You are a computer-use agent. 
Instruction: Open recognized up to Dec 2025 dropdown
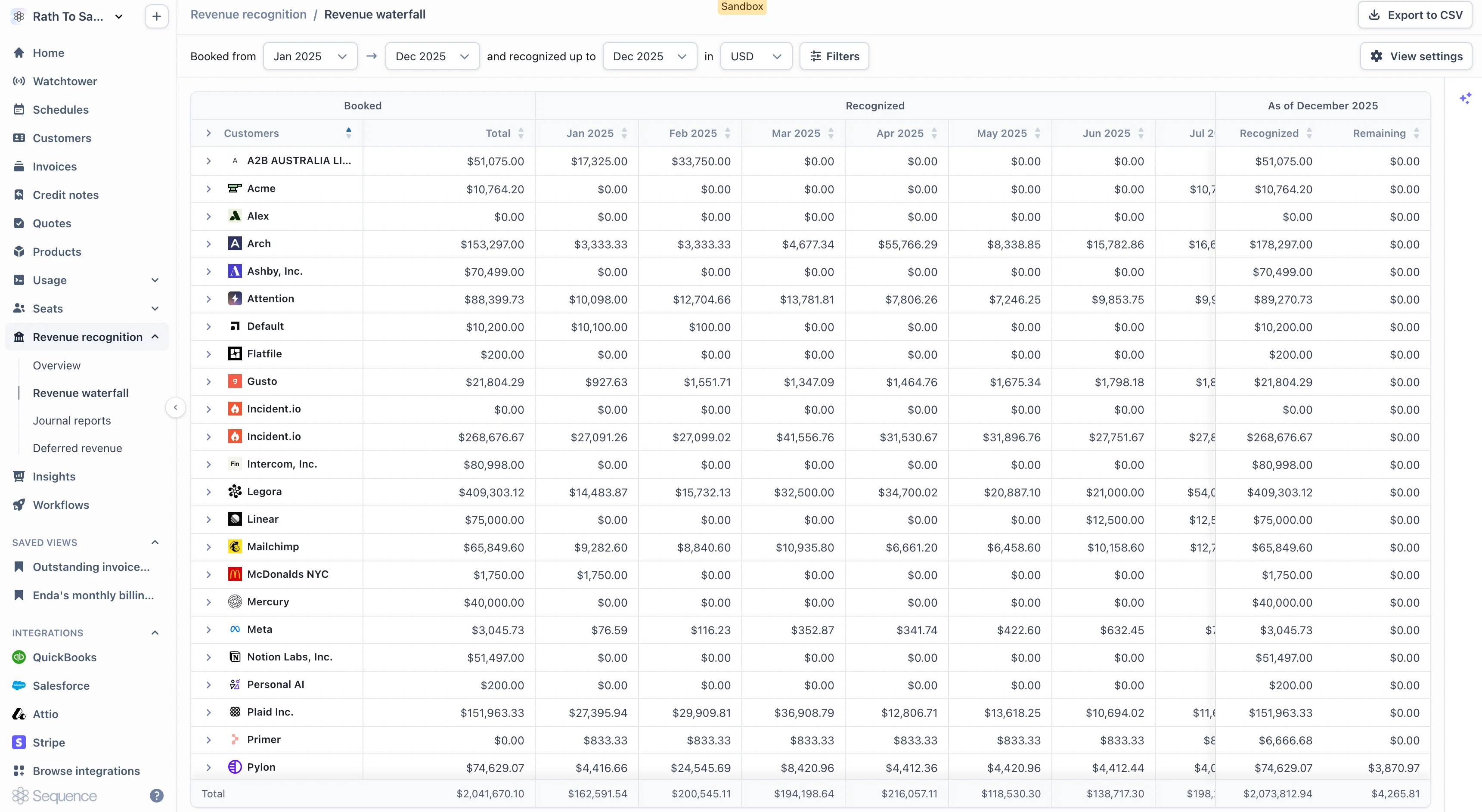[650, 56]
